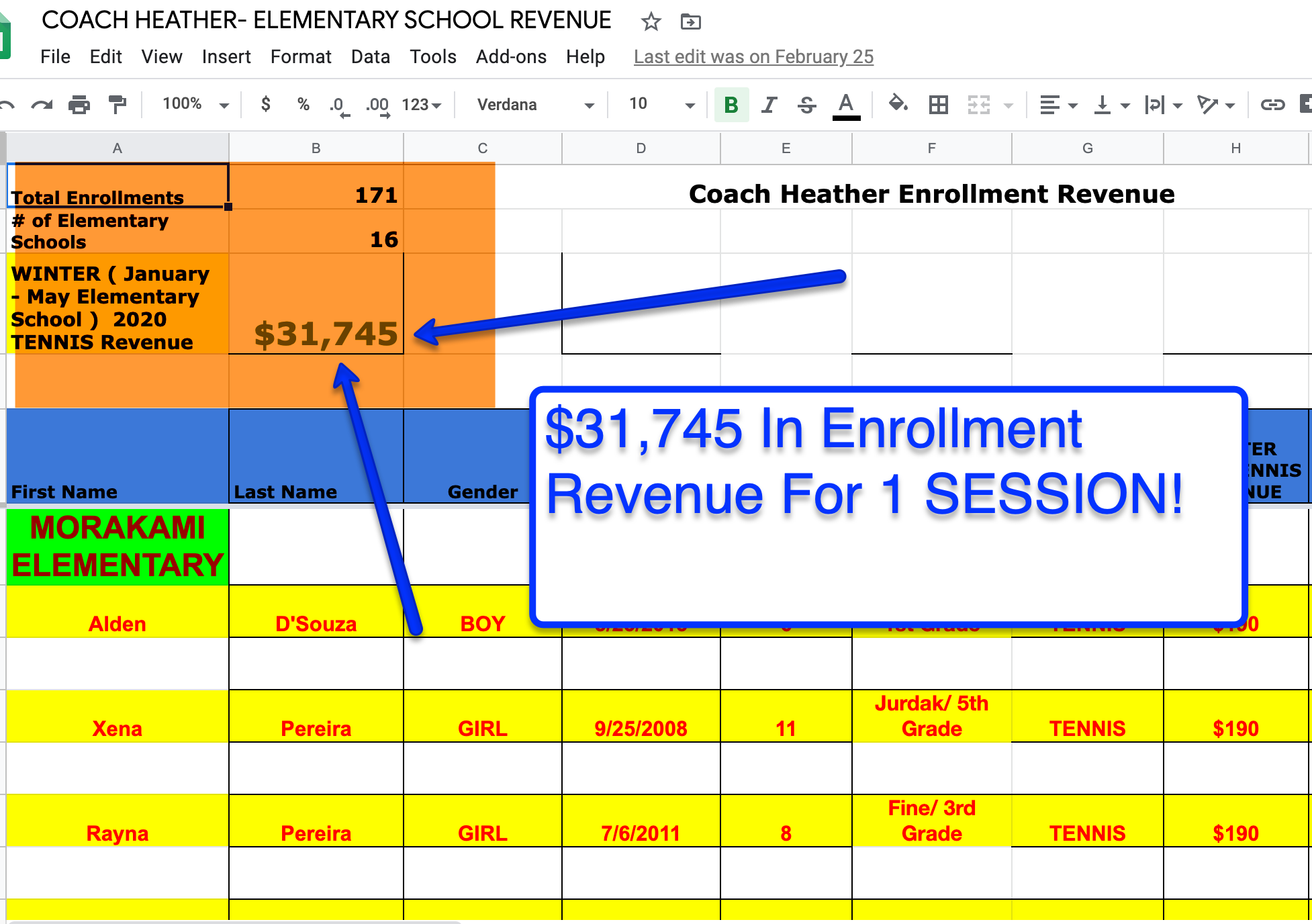This screenshot has width=1312, height=924.
Task: Select the 7/6/2011 birthdate cell
Action: click(x=641, y=821)
